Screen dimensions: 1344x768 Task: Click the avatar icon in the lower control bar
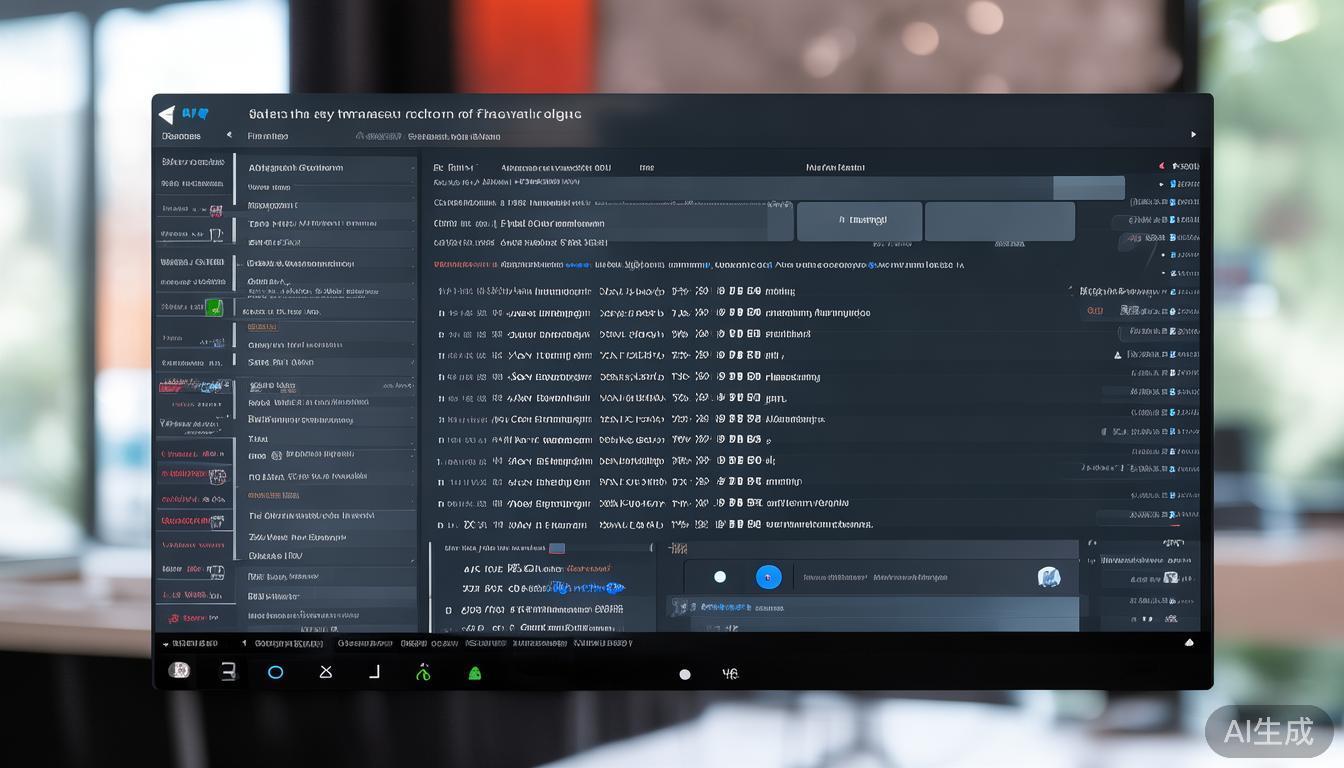1048,577
